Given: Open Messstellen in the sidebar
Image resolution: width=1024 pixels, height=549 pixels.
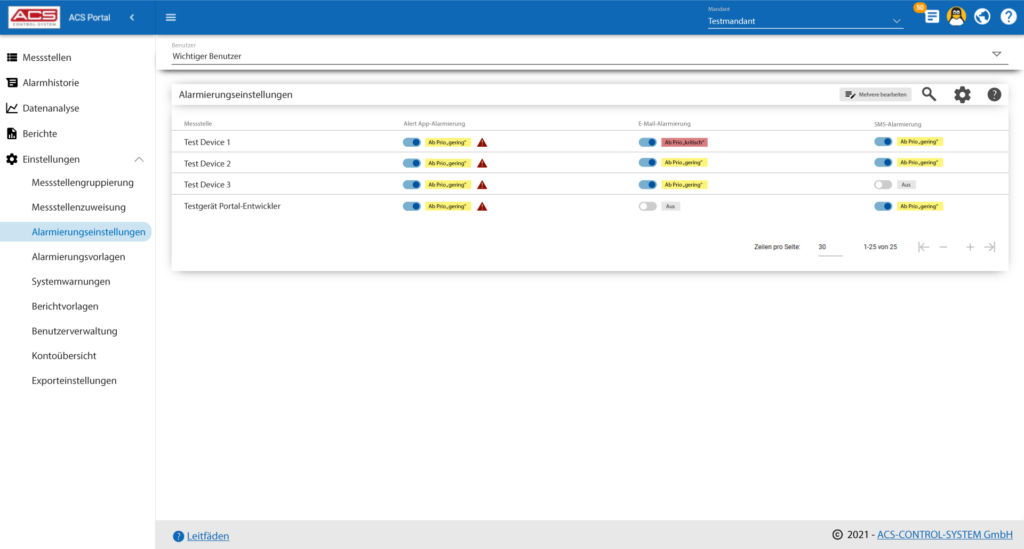Looking at the screenshot, I should (46, 57).
